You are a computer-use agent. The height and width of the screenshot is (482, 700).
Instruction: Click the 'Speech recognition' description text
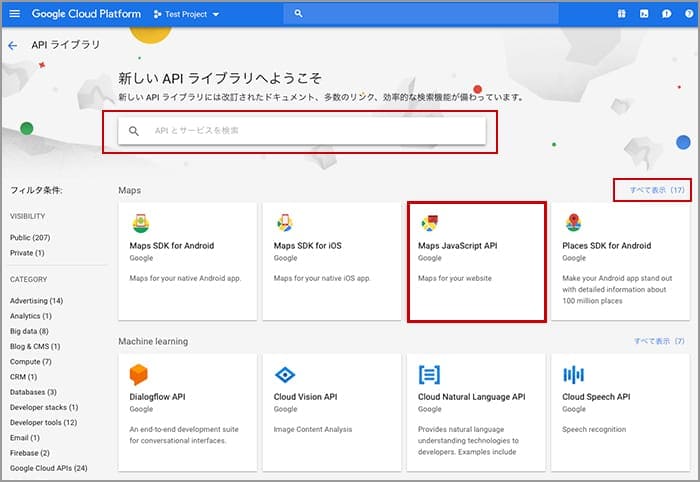[594, 429]
